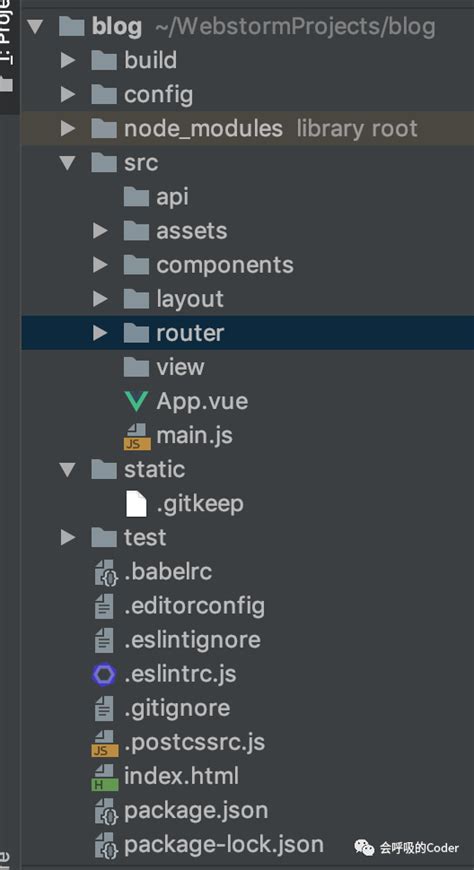The width and height of the screenshot is (474, 870).
Task: Click the ESLint hexagon icon for .eslintrc.js
Action: coord(104,675)
